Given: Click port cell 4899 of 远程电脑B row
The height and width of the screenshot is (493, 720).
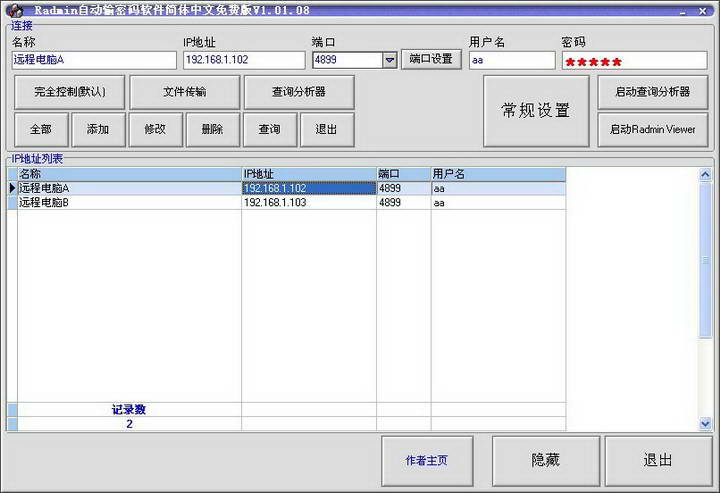Looking at the screenshot, I should 404,202.
